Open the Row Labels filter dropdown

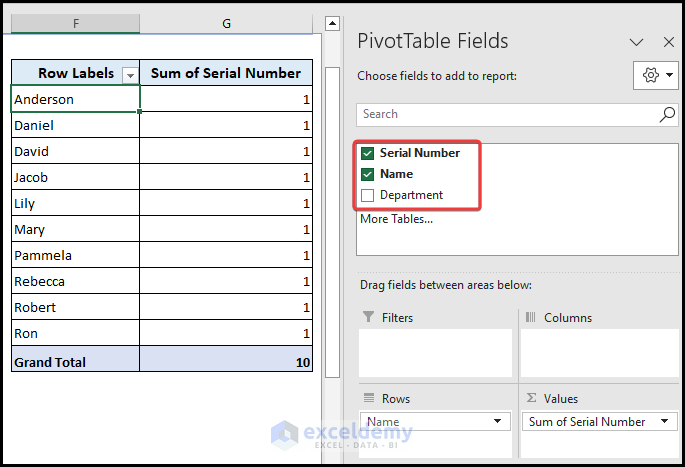click(129, 74)
